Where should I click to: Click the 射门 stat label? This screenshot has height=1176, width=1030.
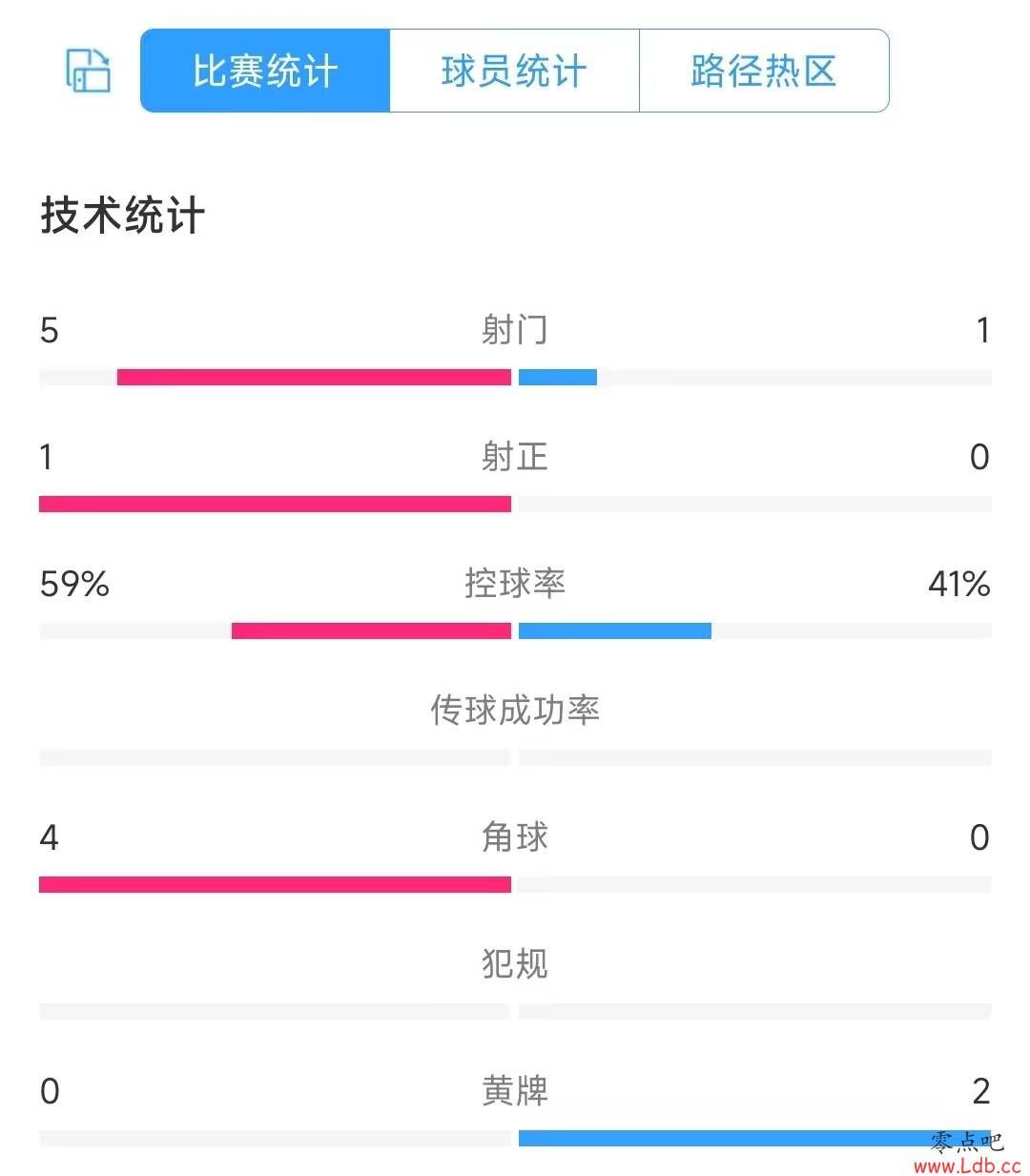[515, 330]
